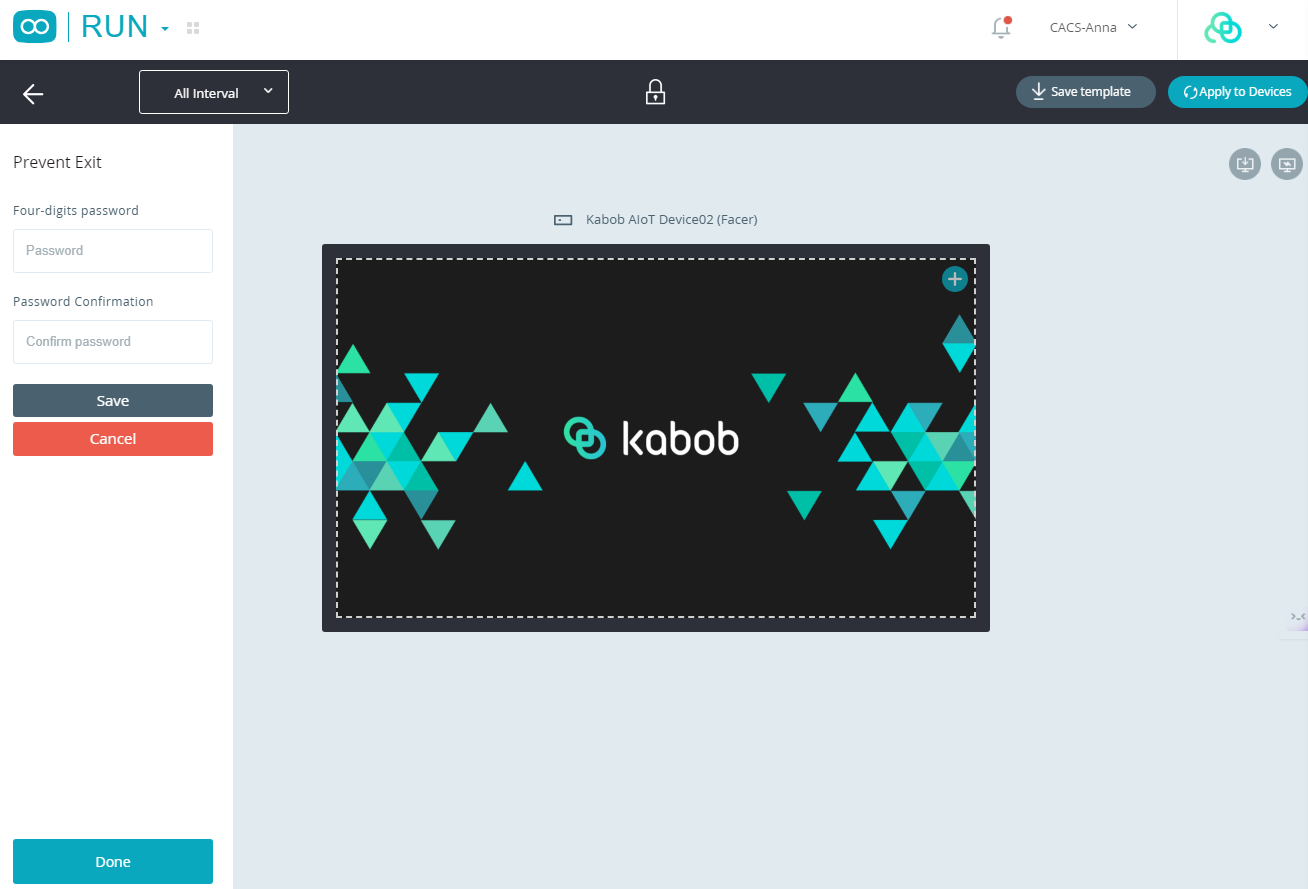Save the prevent exit password
This screenshot has width=1308, height=889.
(x=113, y=400)
